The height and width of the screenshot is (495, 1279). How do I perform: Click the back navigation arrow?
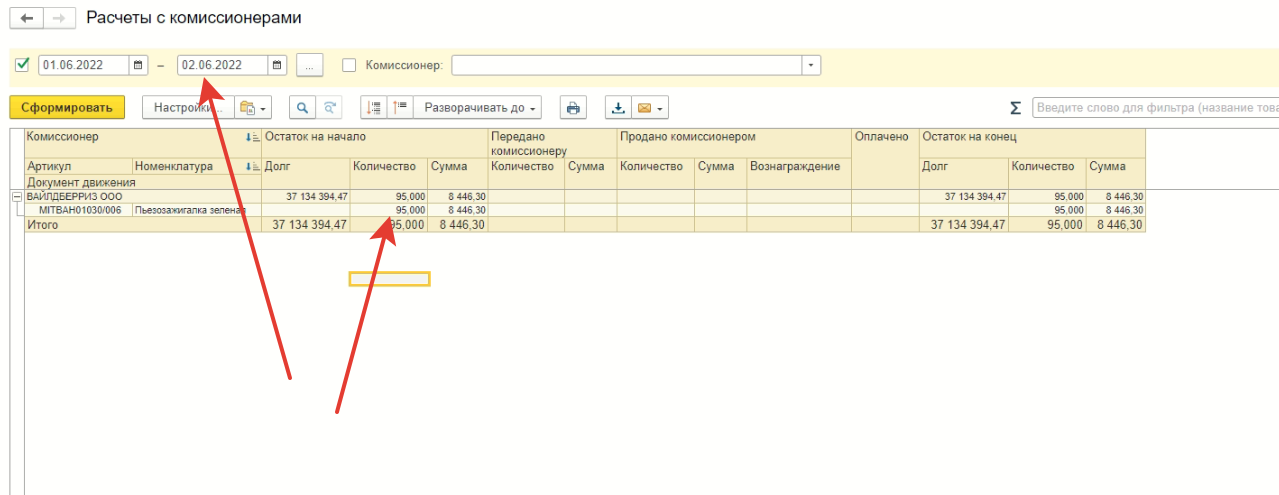click(x=26, y=19)
